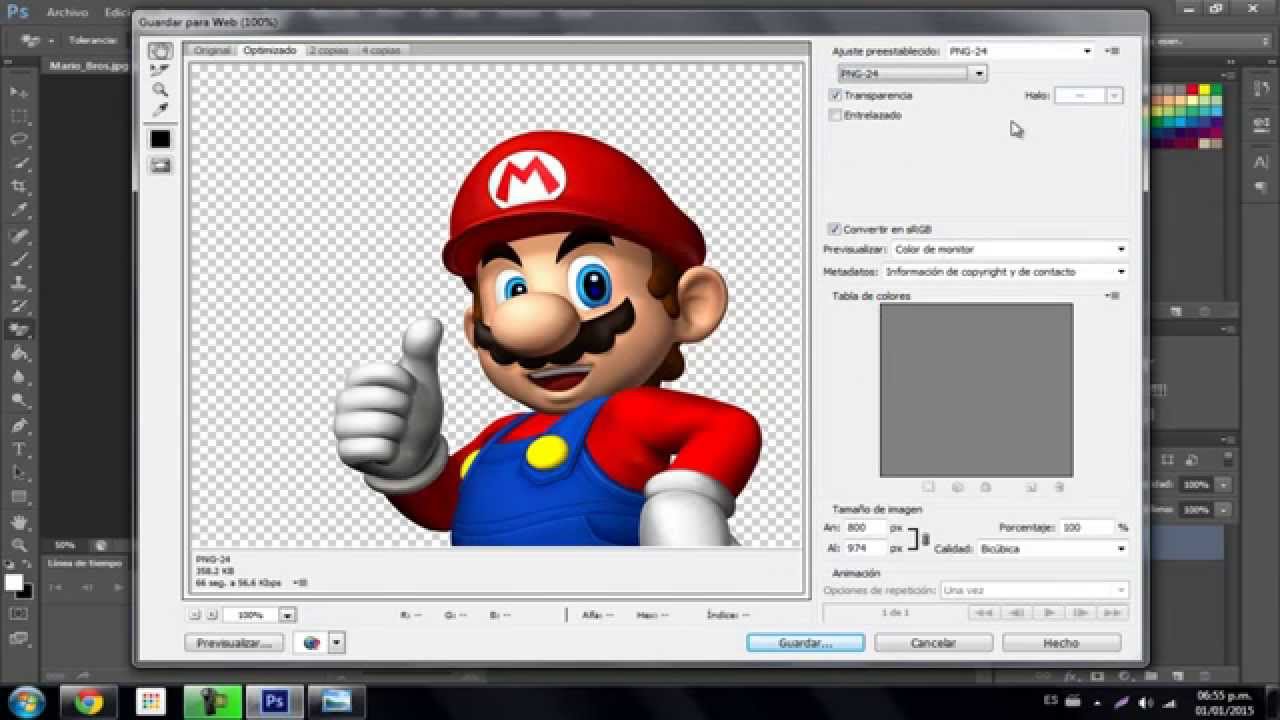Viewport: 1280px width, 720px height.
Task: Select the Slice Select tool in dialog
Action: point(160,70)
